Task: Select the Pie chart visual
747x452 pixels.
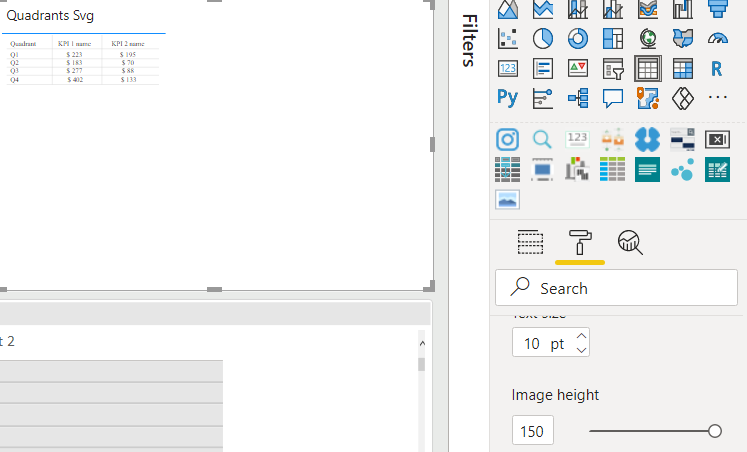Action: tap(543, 39)
